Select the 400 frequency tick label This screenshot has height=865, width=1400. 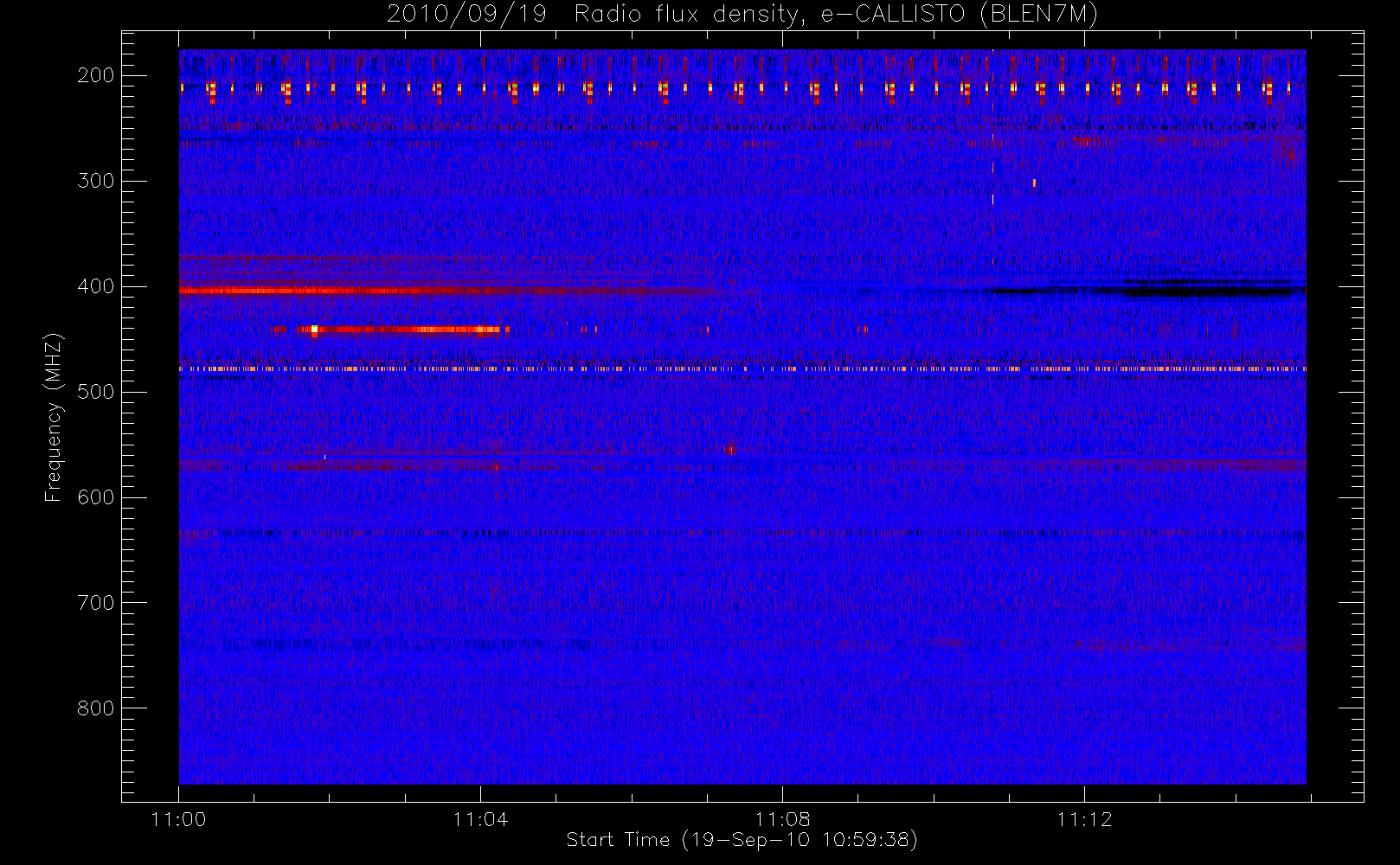tap(96, 286)
